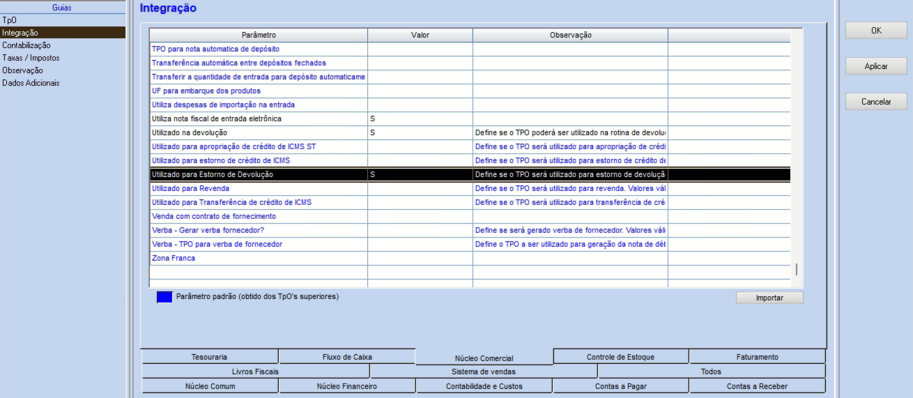Open the Contabilização guide
913x398 pixels.
click(62, 45)
